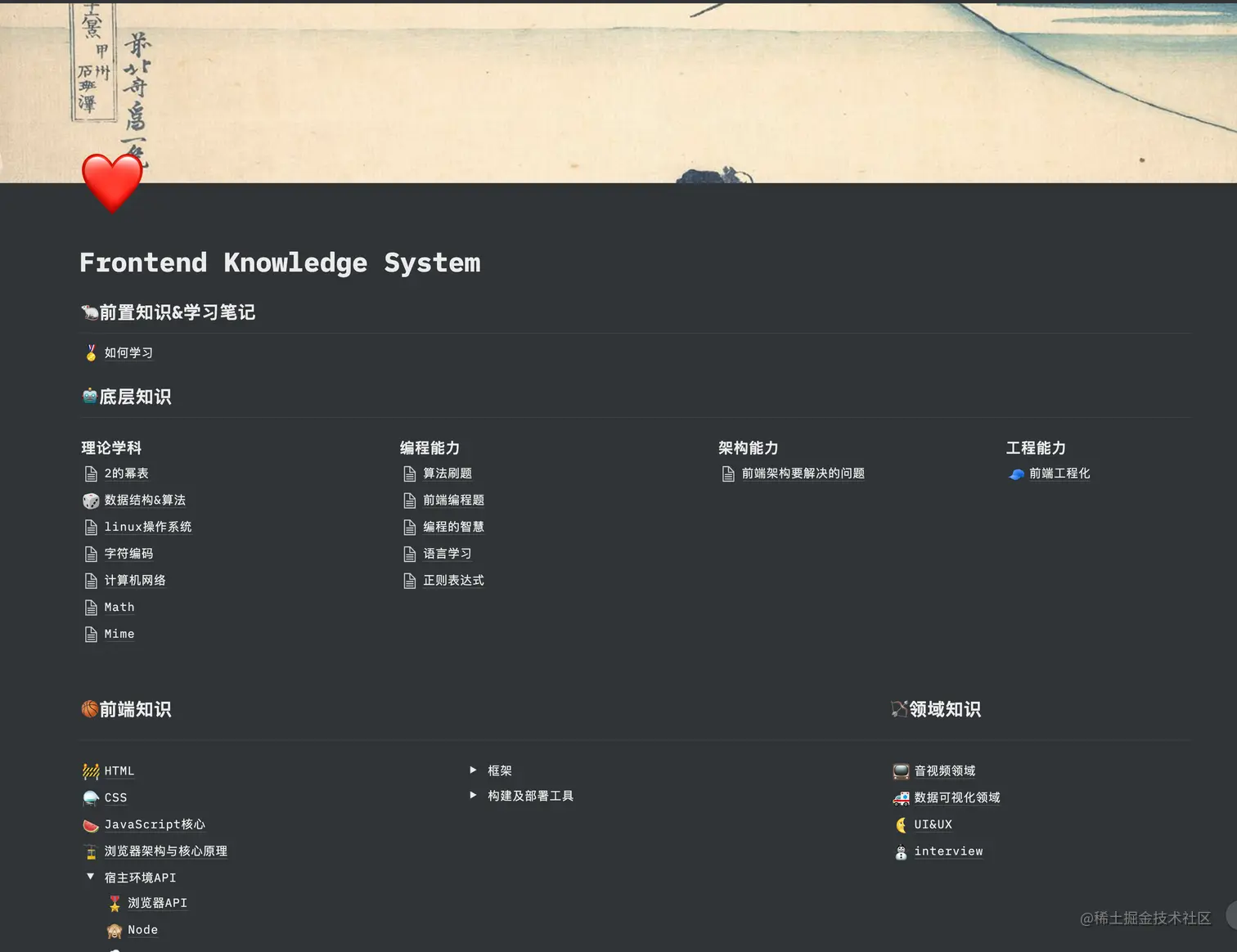This screenshot has width=1237, height=952.
Task: Open the Node page link
Action: (143, 931)
